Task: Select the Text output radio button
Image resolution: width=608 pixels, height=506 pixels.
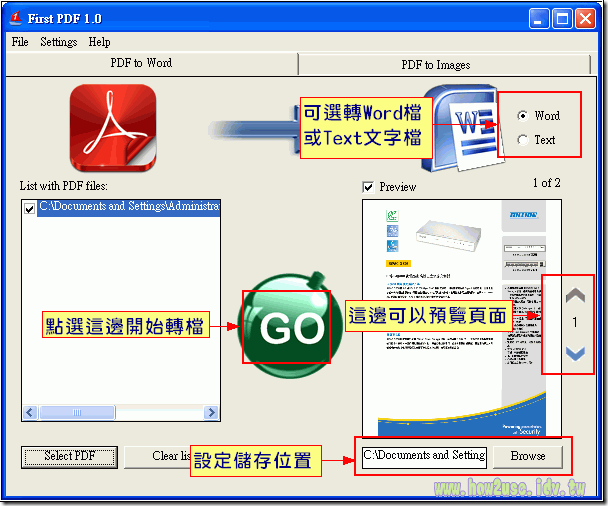Action: (x=523, y=140)
